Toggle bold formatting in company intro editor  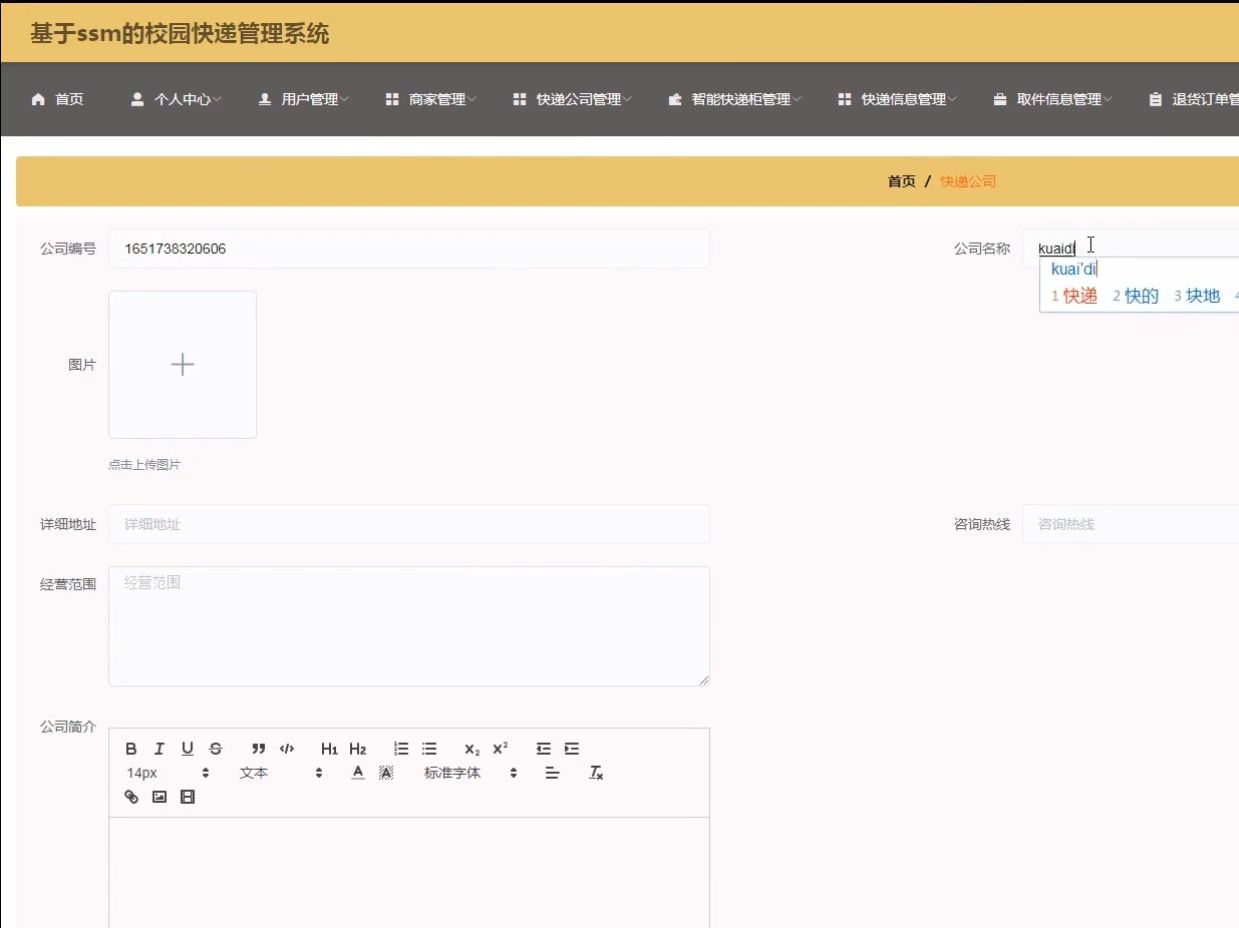click(x=130, y=747)
